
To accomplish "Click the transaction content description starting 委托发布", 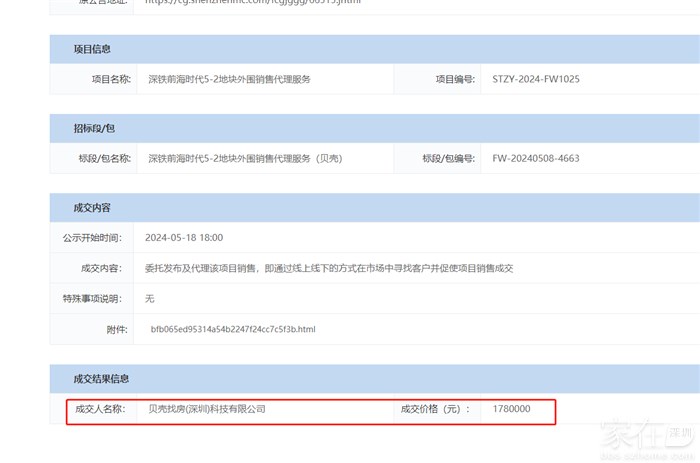I will pos(329,268).
